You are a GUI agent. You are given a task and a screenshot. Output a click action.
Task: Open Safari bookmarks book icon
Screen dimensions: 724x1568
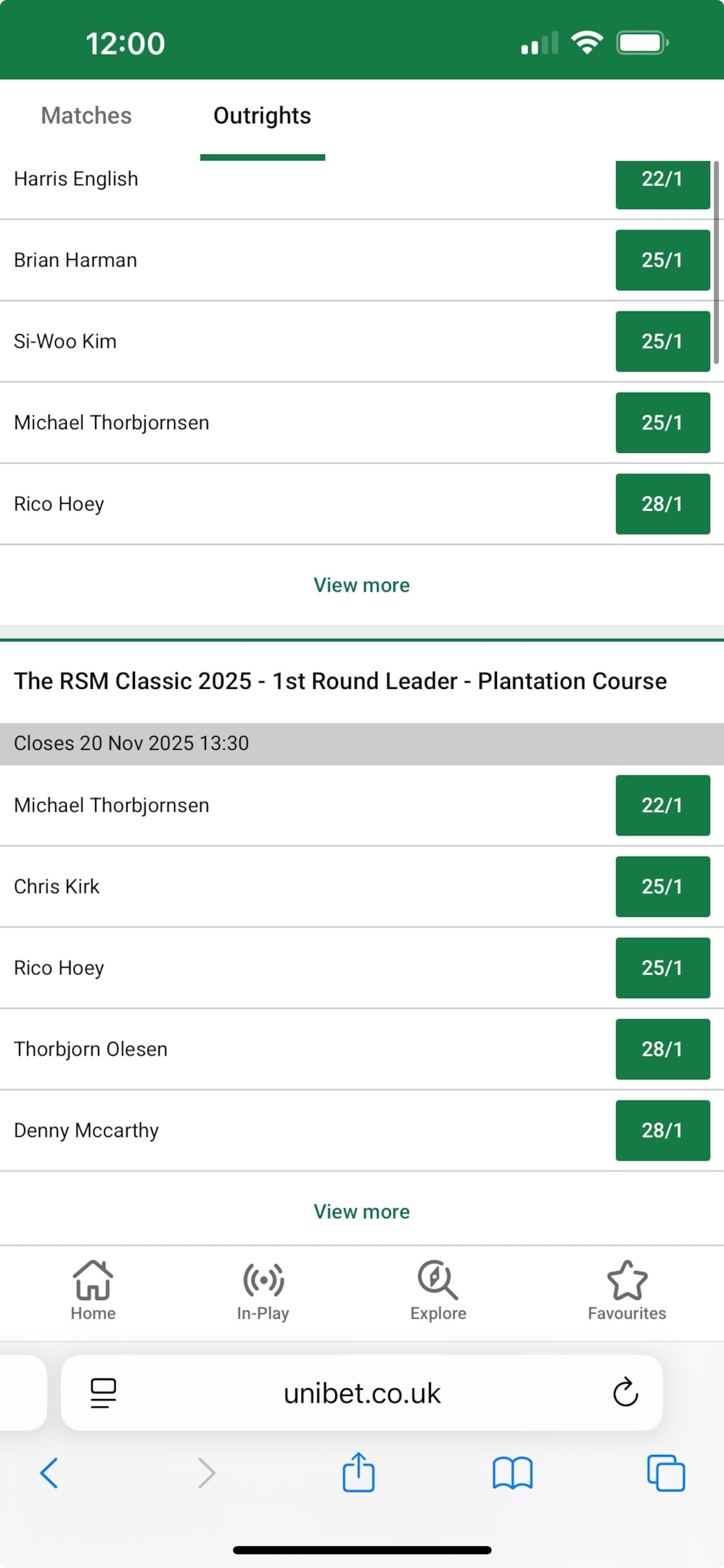(x=512, y=1473)
